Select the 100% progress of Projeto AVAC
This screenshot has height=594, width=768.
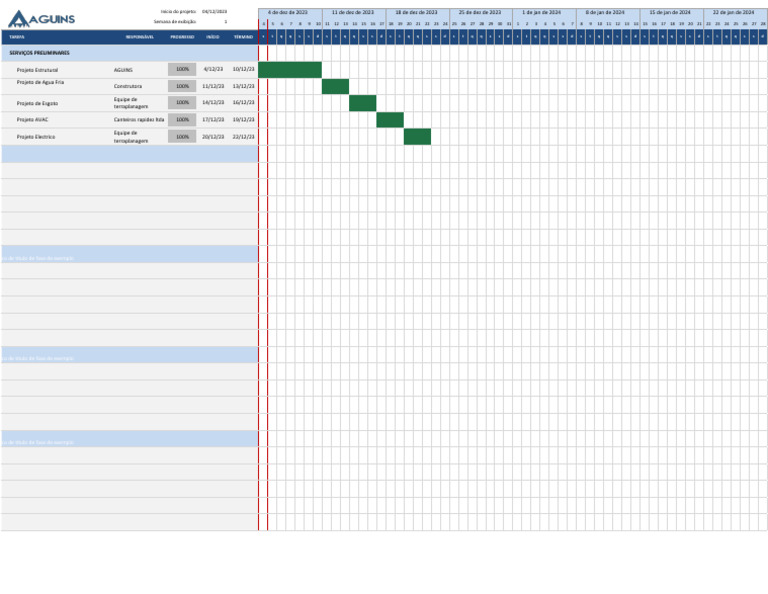(182, 119)
